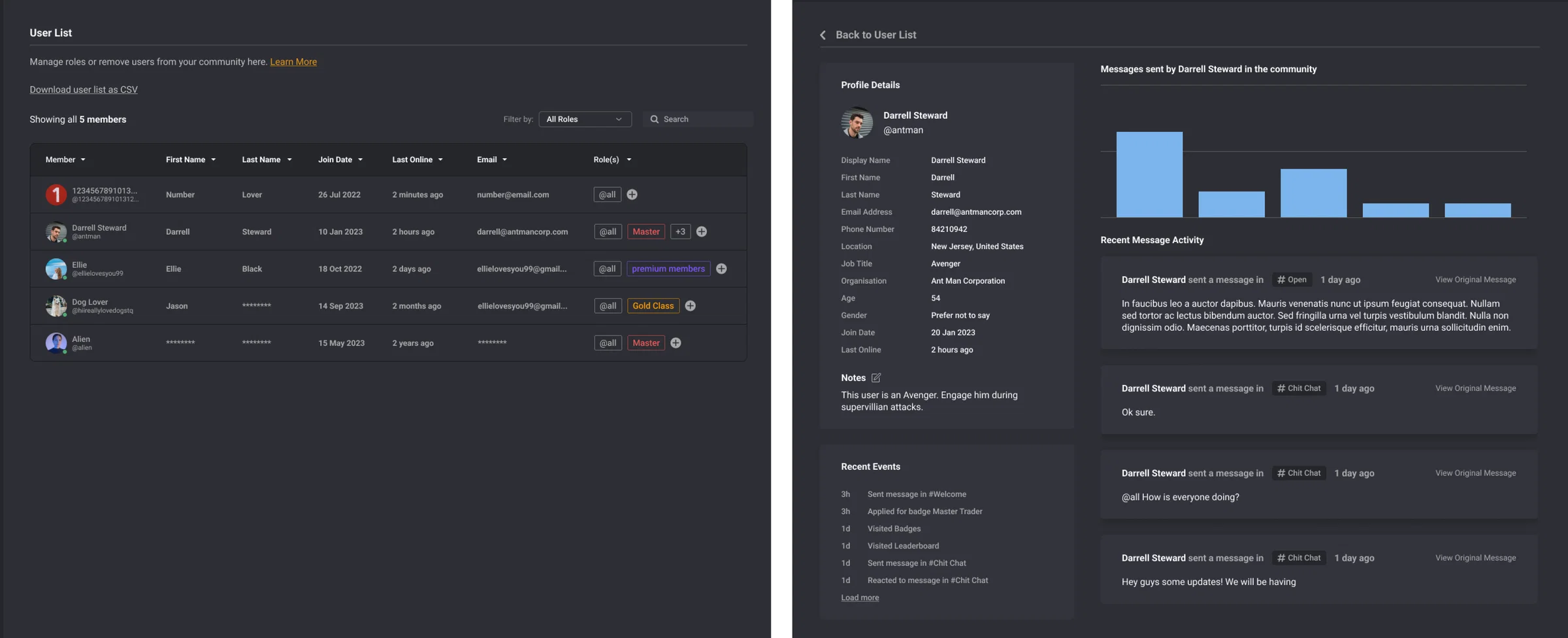Screen dimensions: 1568x638
Task: Click the tallest bar in messages chart
Action: (x=1149, y=175)
